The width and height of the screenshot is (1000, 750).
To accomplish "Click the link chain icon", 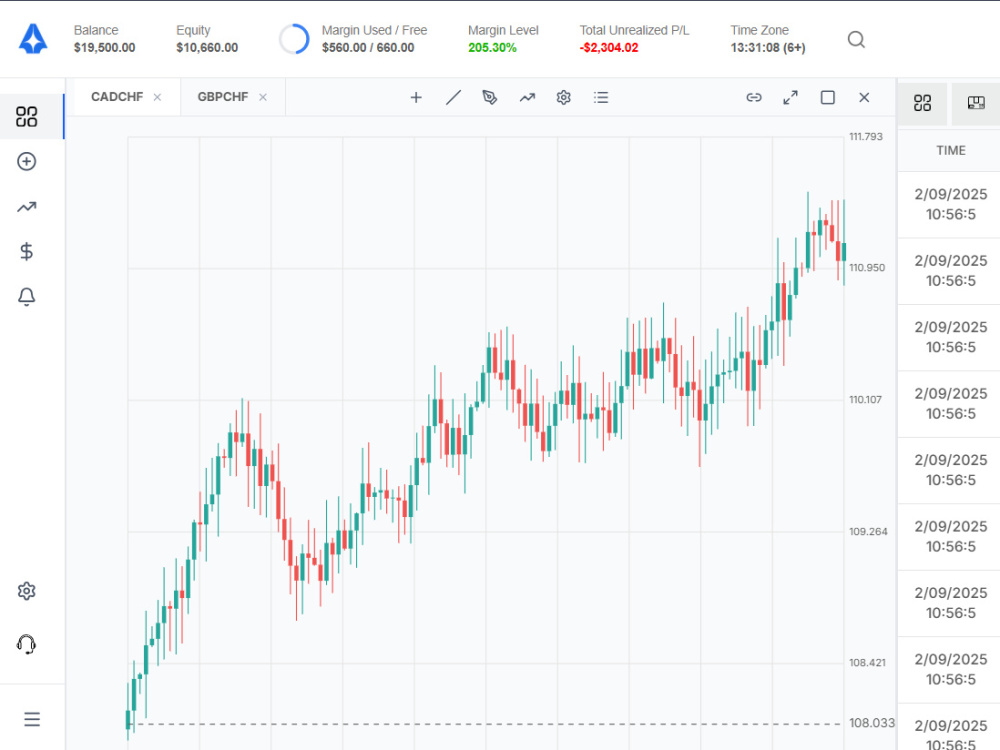I will tap(754, 98).
